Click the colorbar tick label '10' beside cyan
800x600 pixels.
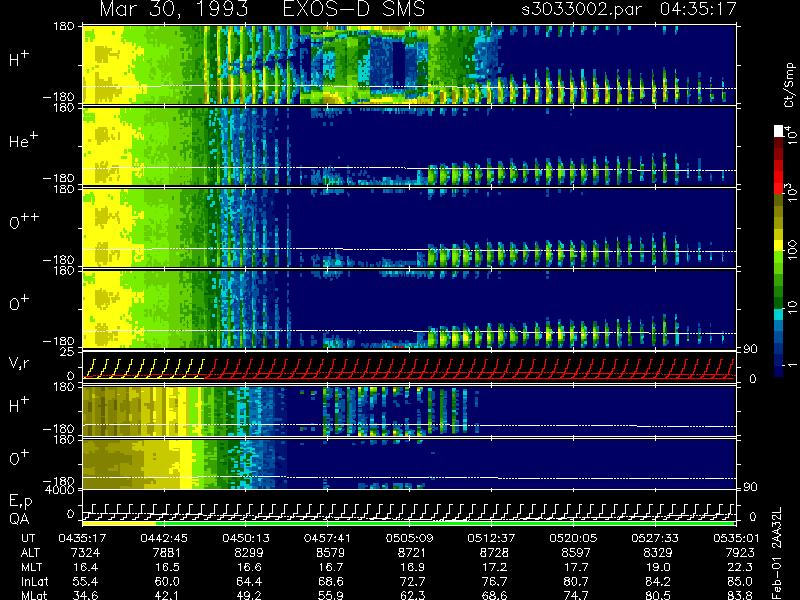(790, 306)
